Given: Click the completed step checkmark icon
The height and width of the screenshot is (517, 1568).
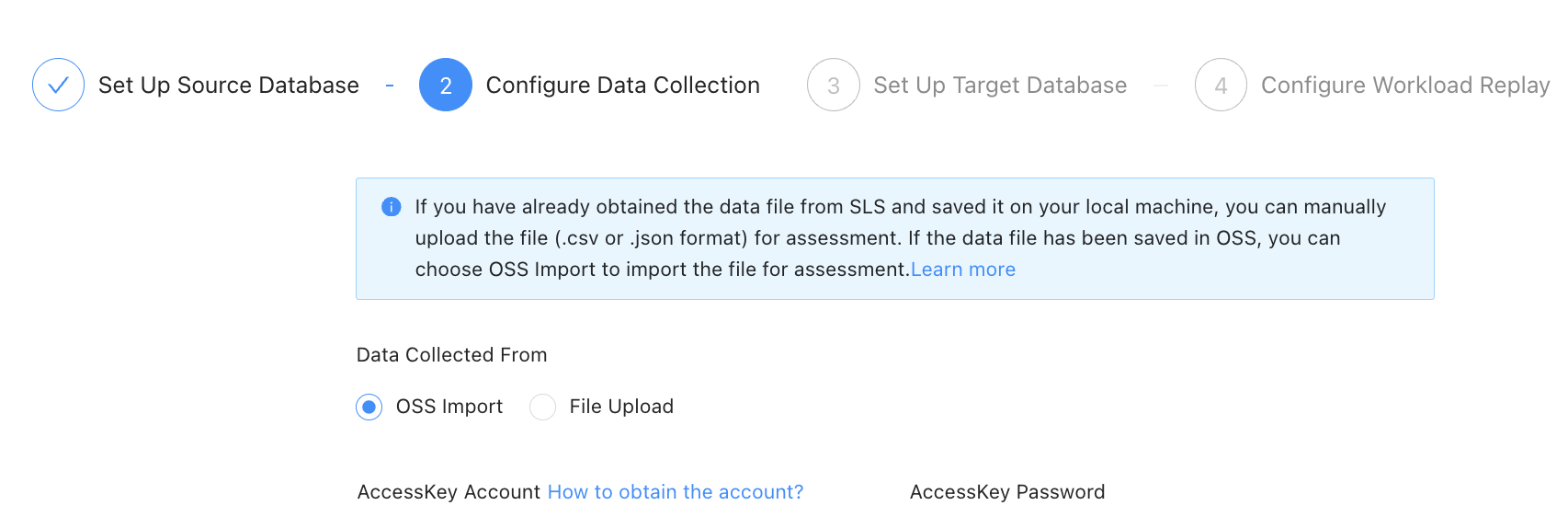Looking at the screenshot, I should 58,85.
